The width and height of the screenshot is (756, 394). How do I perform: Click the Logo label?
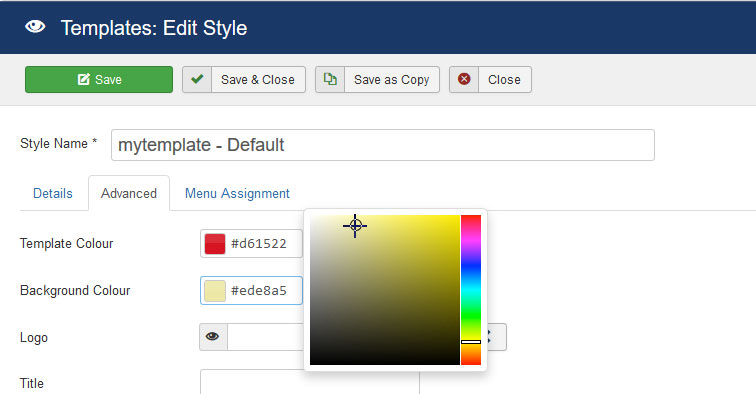34,338
